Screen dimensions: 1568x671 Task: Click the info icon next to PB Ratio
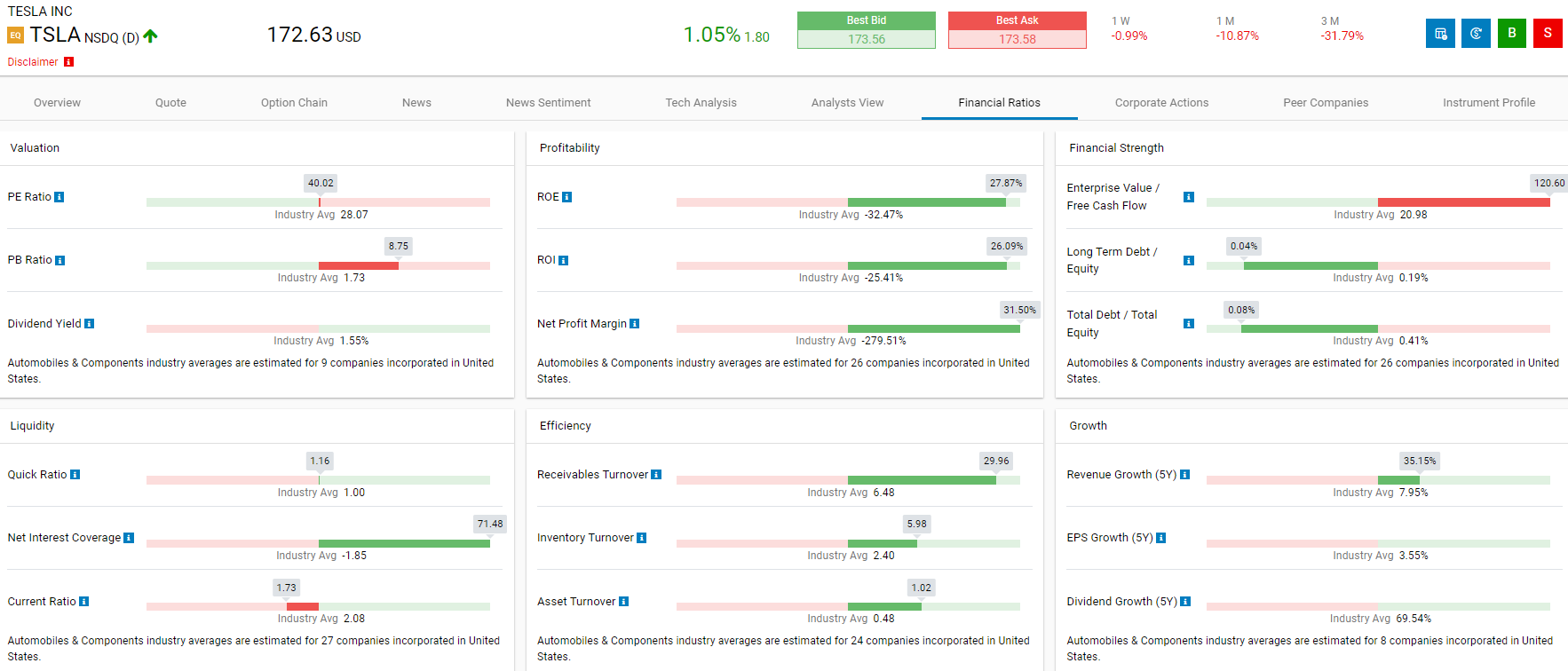tap(59, 260)
